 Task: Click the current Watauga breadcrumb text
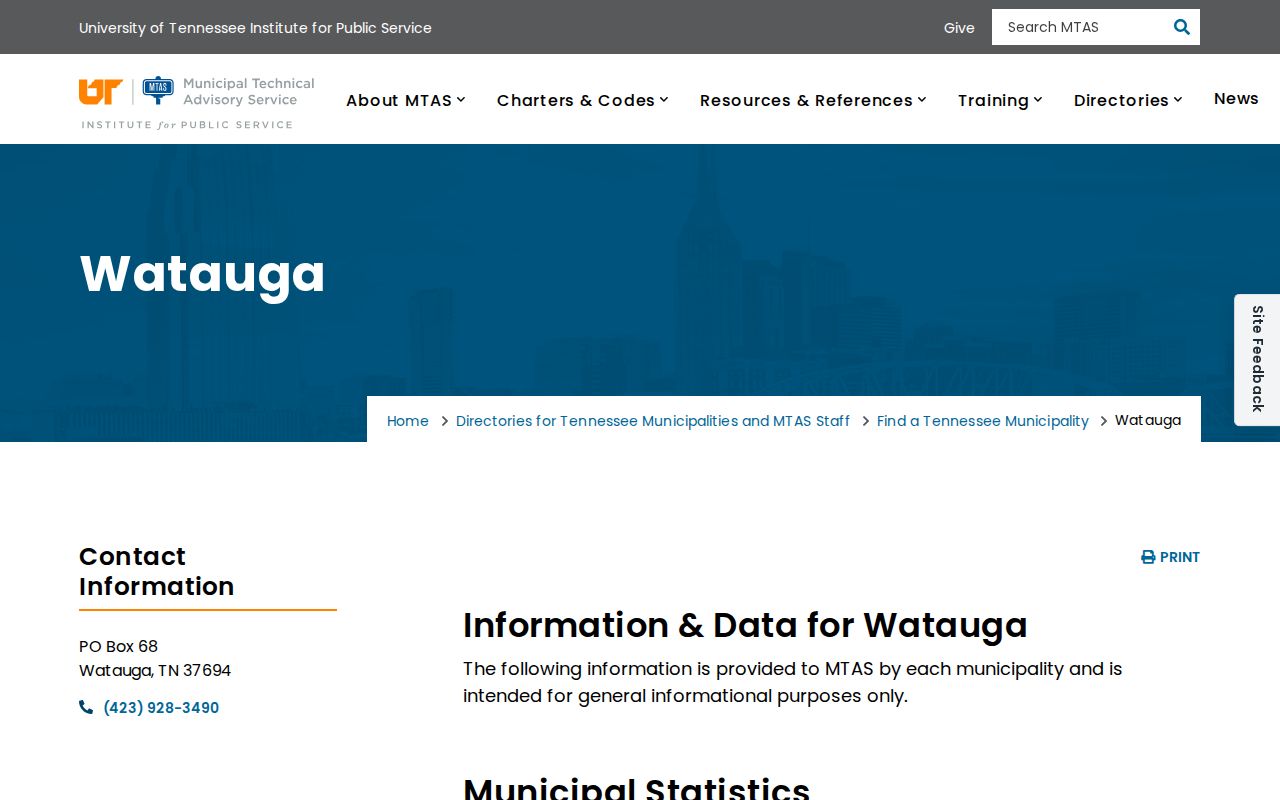pyautogui.click(x=1148, y=420)
